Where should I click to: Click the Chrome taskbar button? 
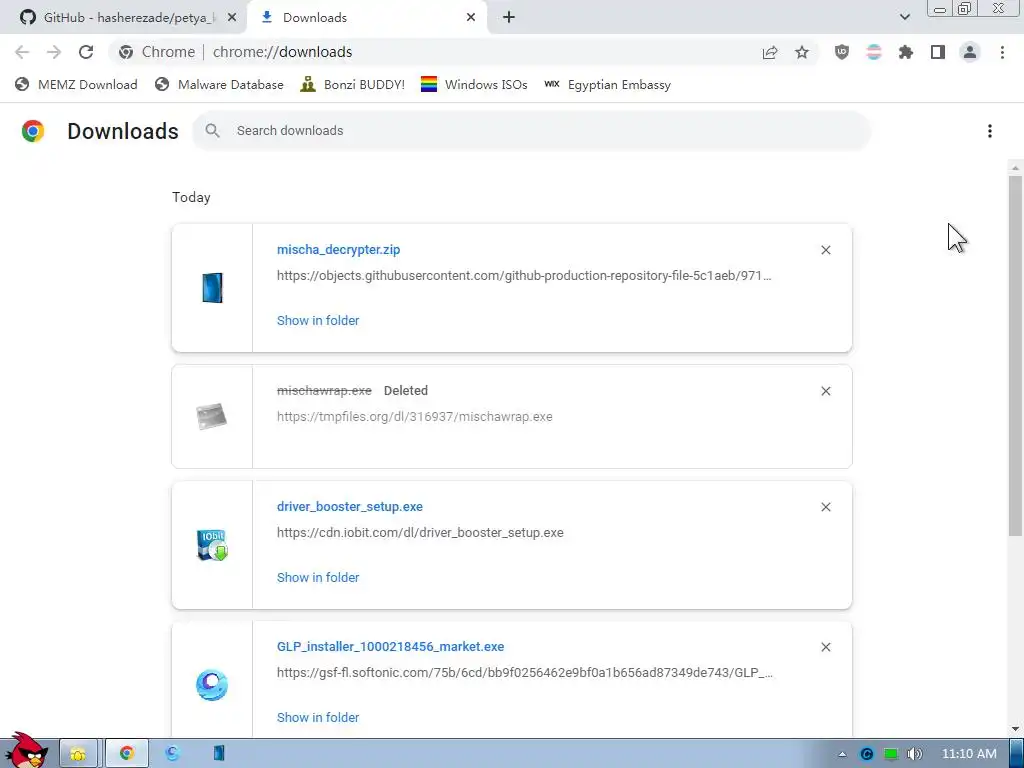click(127, 754)
